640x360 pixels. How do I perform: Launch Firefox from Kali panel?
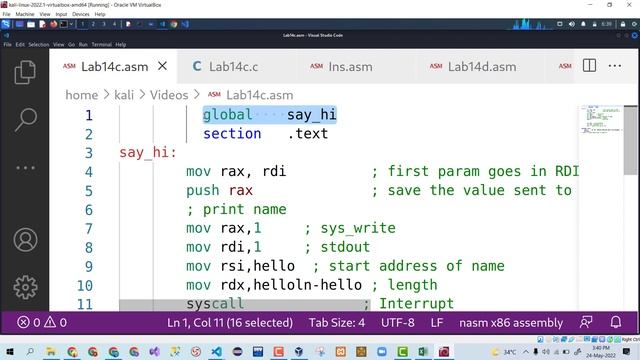[53, 24]
